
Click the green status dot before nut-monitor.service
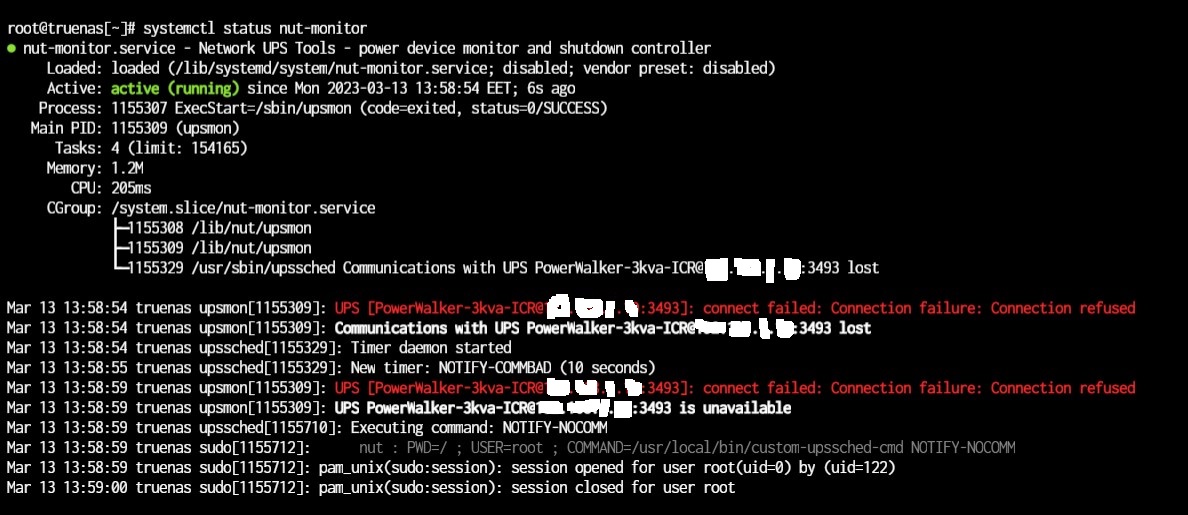point(11,48)
